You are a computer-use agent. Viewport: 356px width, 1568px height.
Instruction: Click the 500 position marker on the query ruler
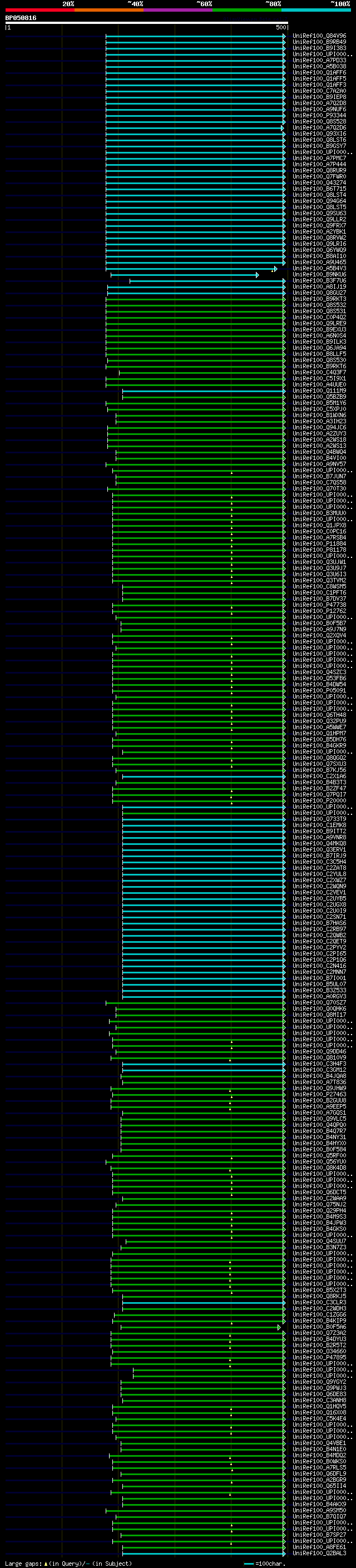[281, 28]
